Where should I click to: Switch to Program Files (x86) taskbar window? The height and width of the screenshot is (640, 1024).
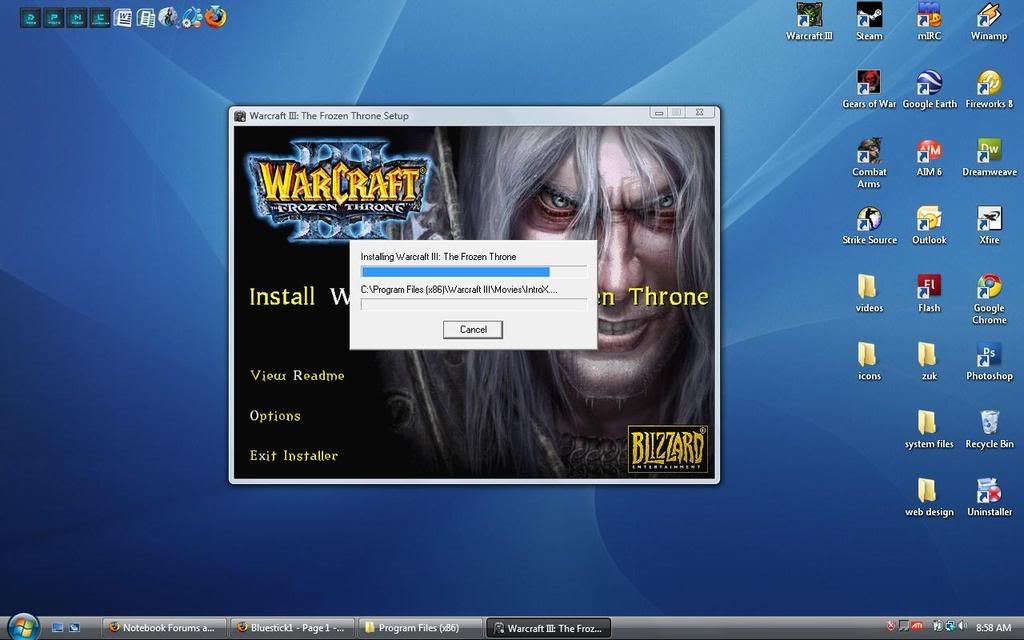click(x=420, y=628)
